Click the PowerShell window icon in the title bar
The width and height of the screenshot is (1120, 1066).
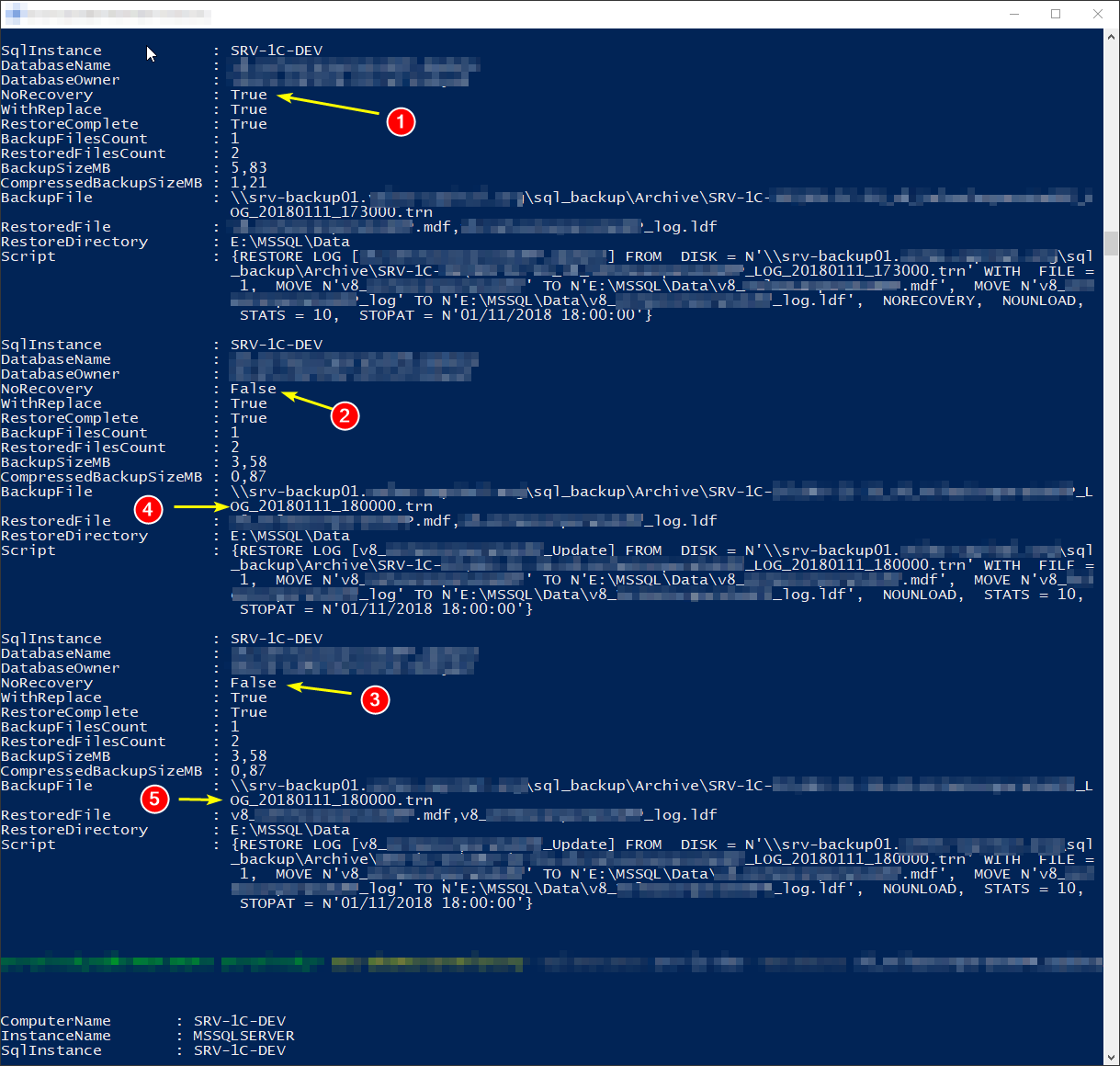pos(13,14)
